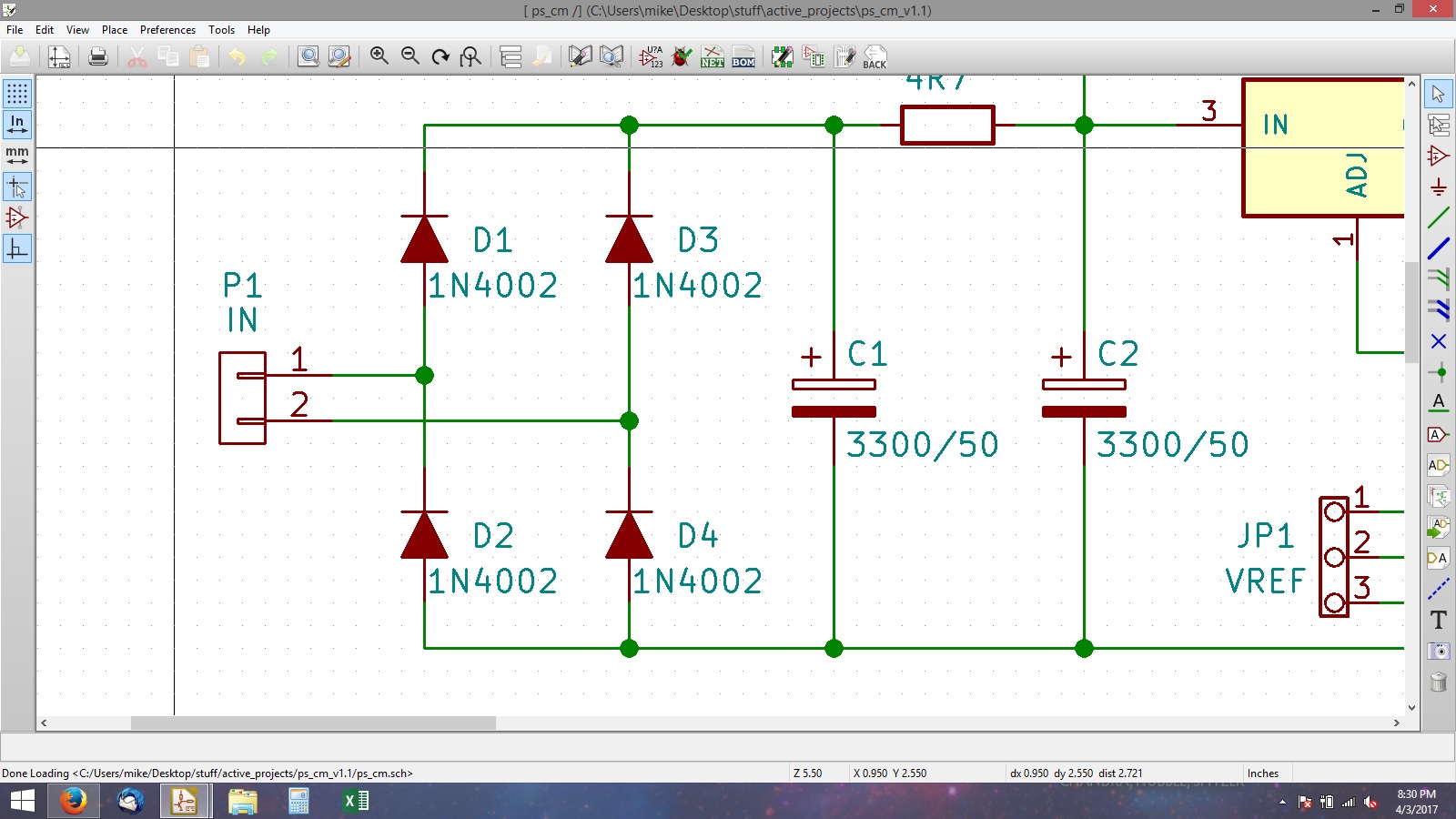Select the Place power port tool
Viewport: 1456px width, 819px height.
tap(1438, 187)
